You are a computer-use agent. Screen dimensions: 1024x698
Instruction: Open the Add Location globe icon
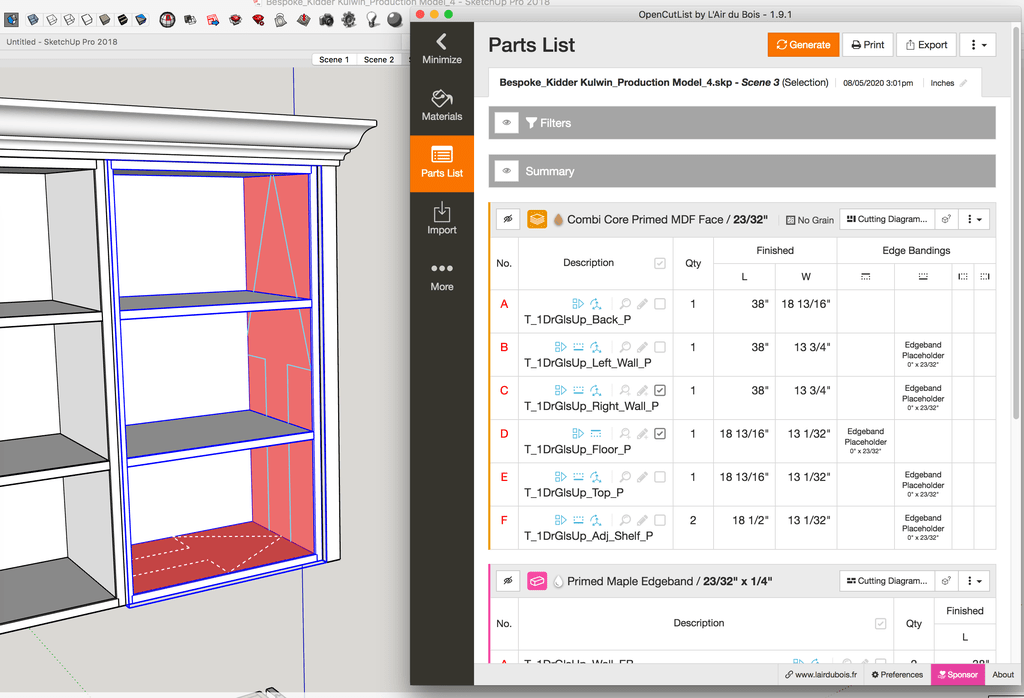pos(167,20)
